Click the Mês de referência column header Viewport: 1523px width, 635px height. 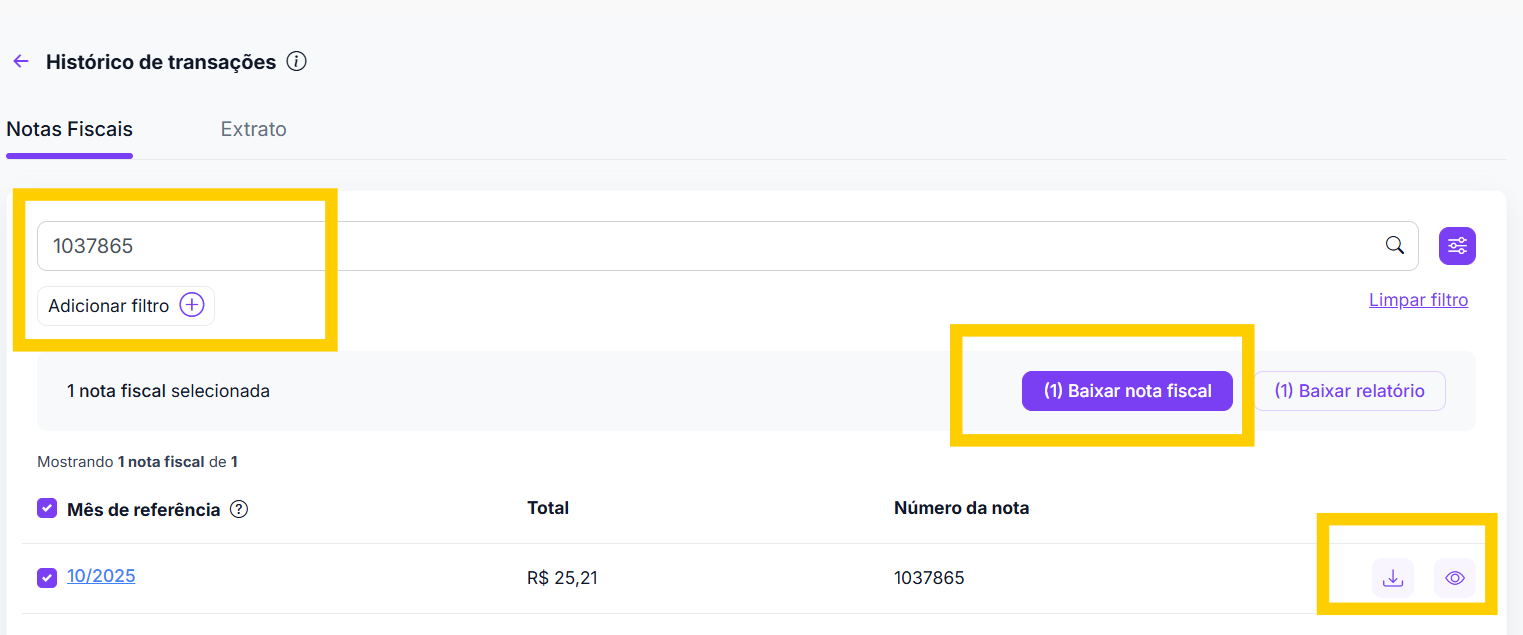143,510
